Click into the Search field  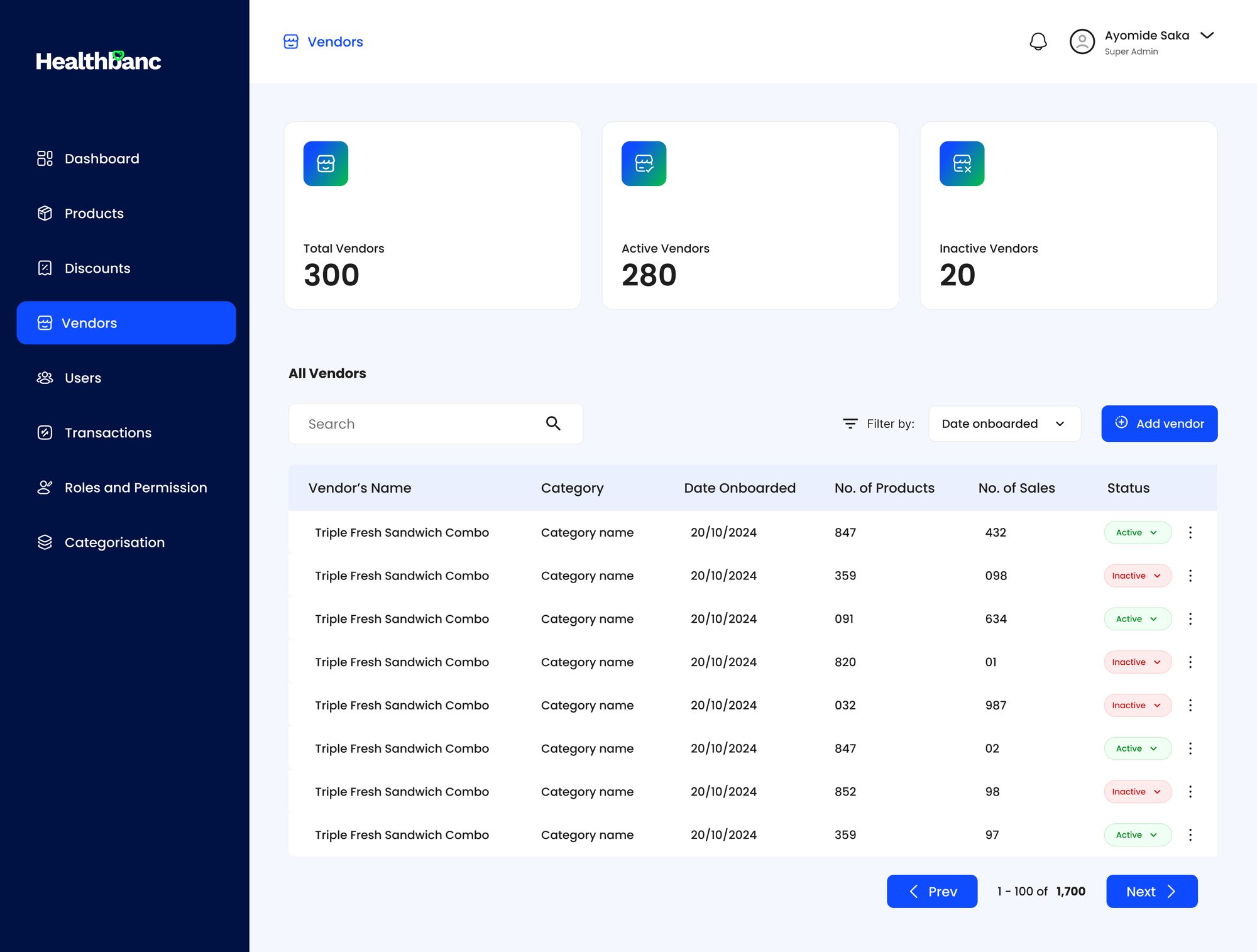(x=436, y=424)
